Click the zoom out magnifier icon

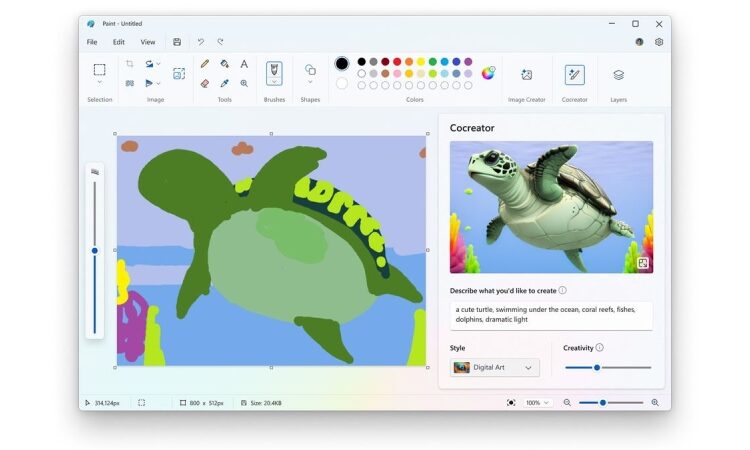567,403
